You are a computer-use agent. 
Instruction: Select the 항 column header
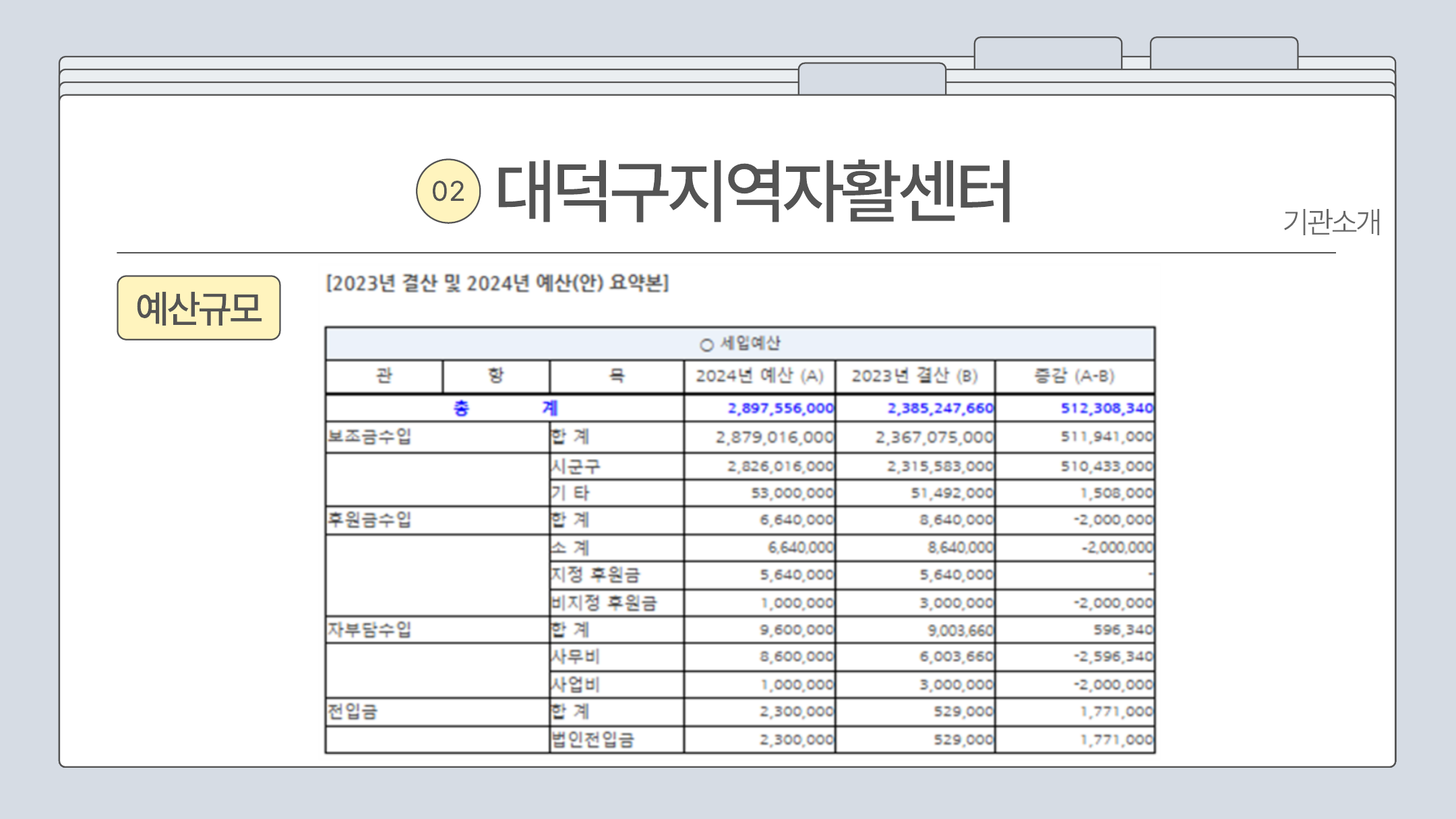(x=496, y=376)
